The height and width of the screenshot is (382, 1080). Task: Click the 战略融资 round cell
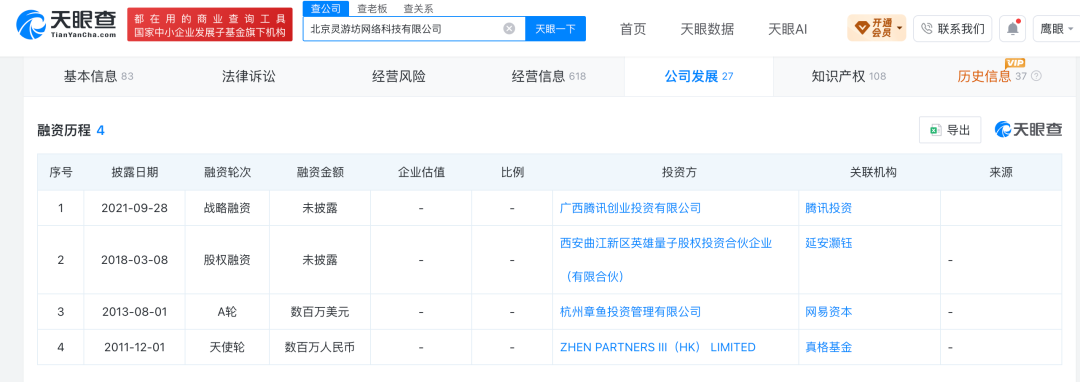click(x=227, y=208)
